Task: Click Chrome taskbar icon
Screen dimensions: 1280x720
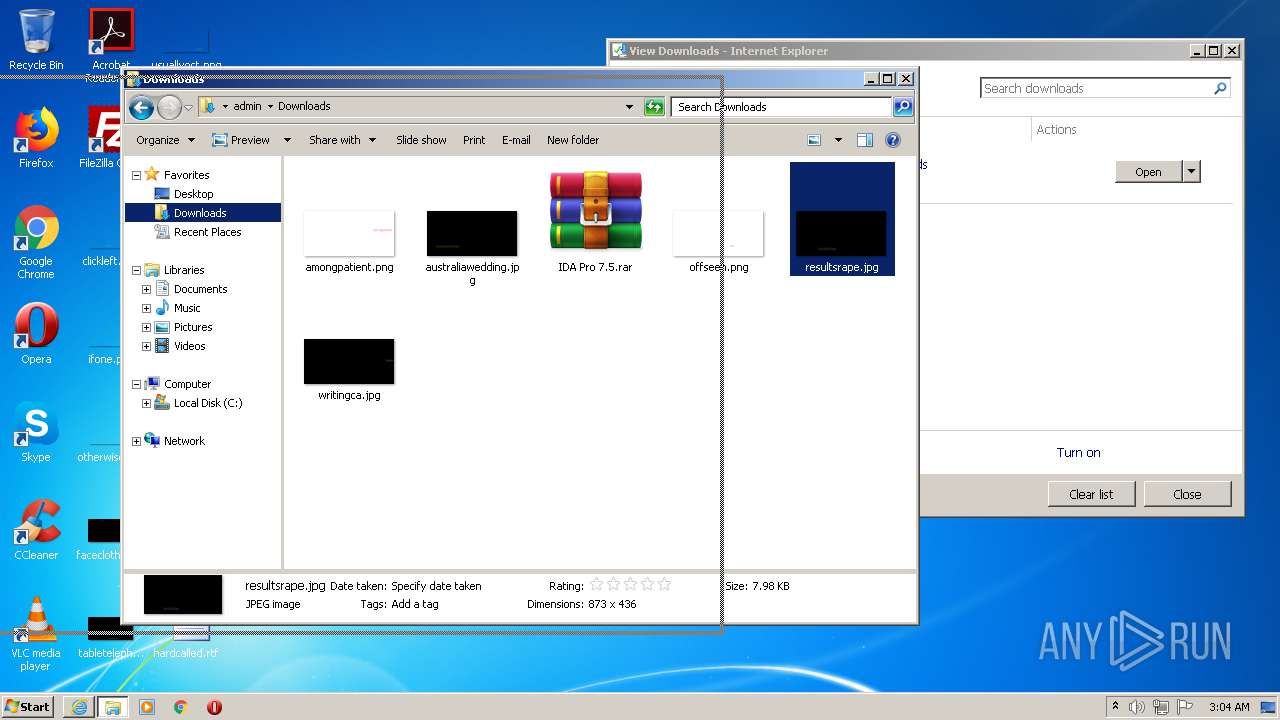Action: point(180,707)
